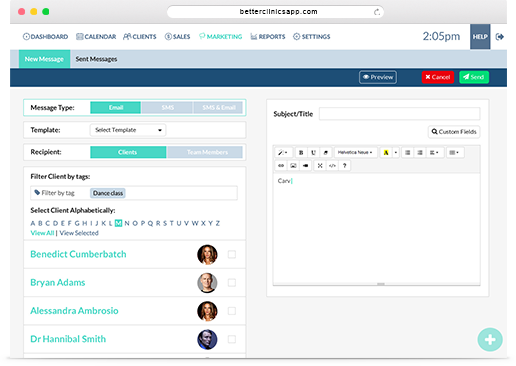Open the style magic wand dropdown

(x=283, y=152)
